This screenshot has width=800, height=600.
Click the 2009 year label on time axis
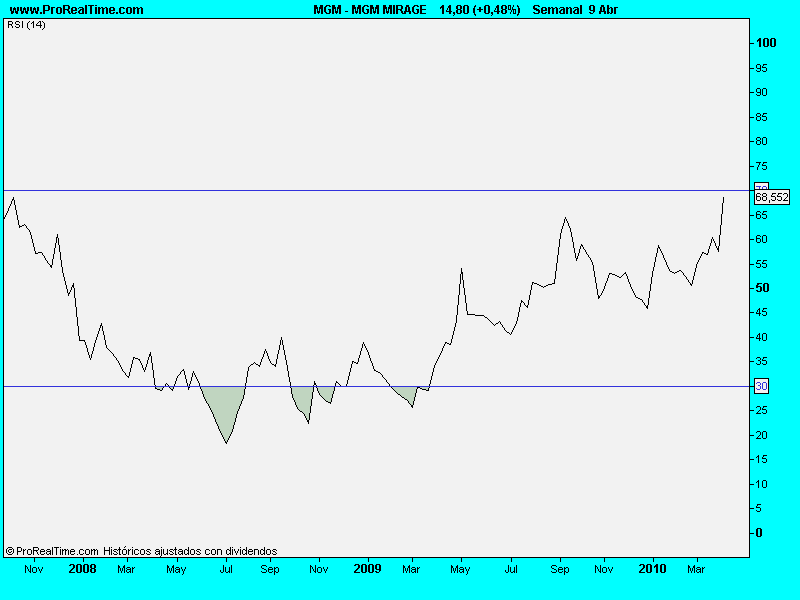[367, 569]
